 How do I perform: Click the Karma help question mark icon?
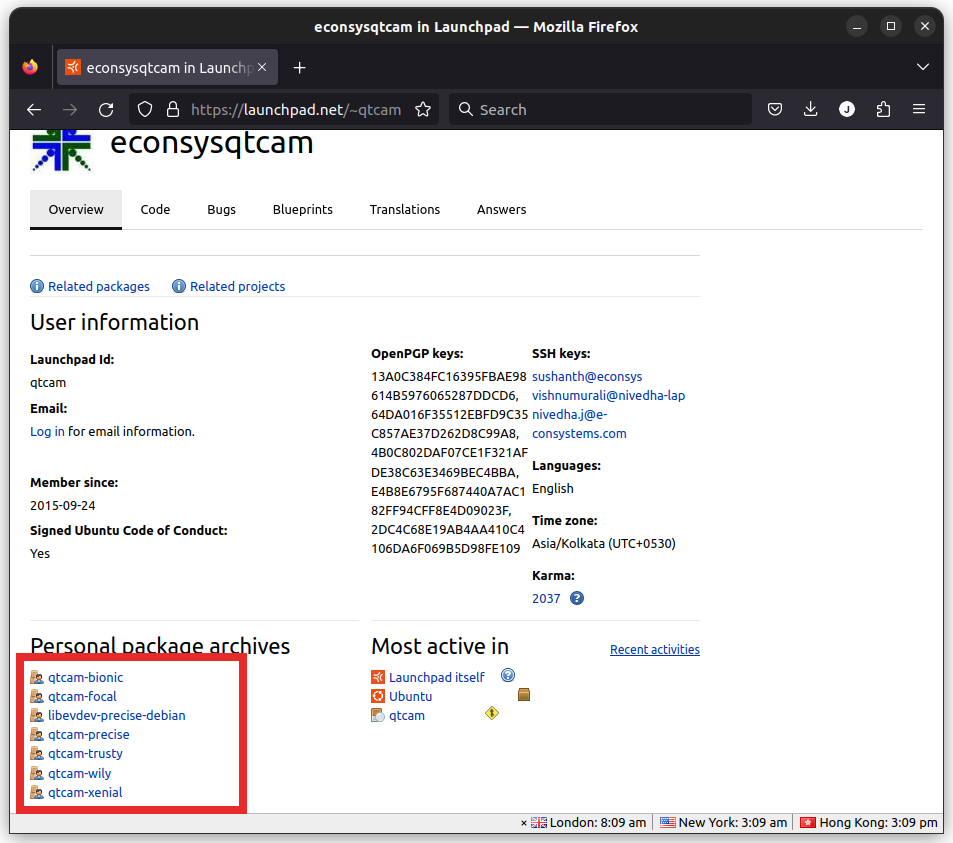click(x=577, y=598)
